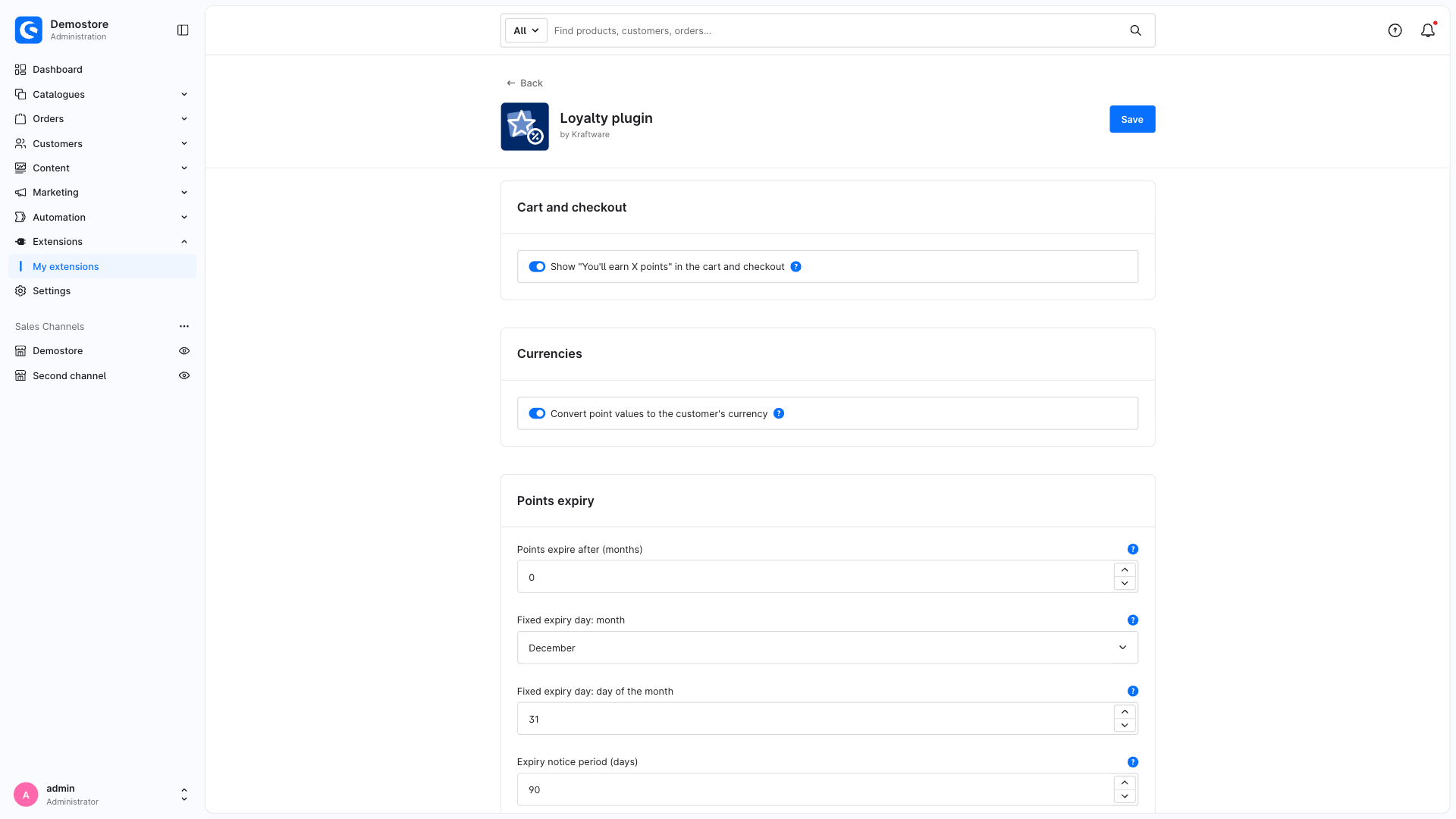This screenshot has width=1456, height=819.
Task: Open the Sales Channels three-dot menu
Action: (x=184, y=326)
